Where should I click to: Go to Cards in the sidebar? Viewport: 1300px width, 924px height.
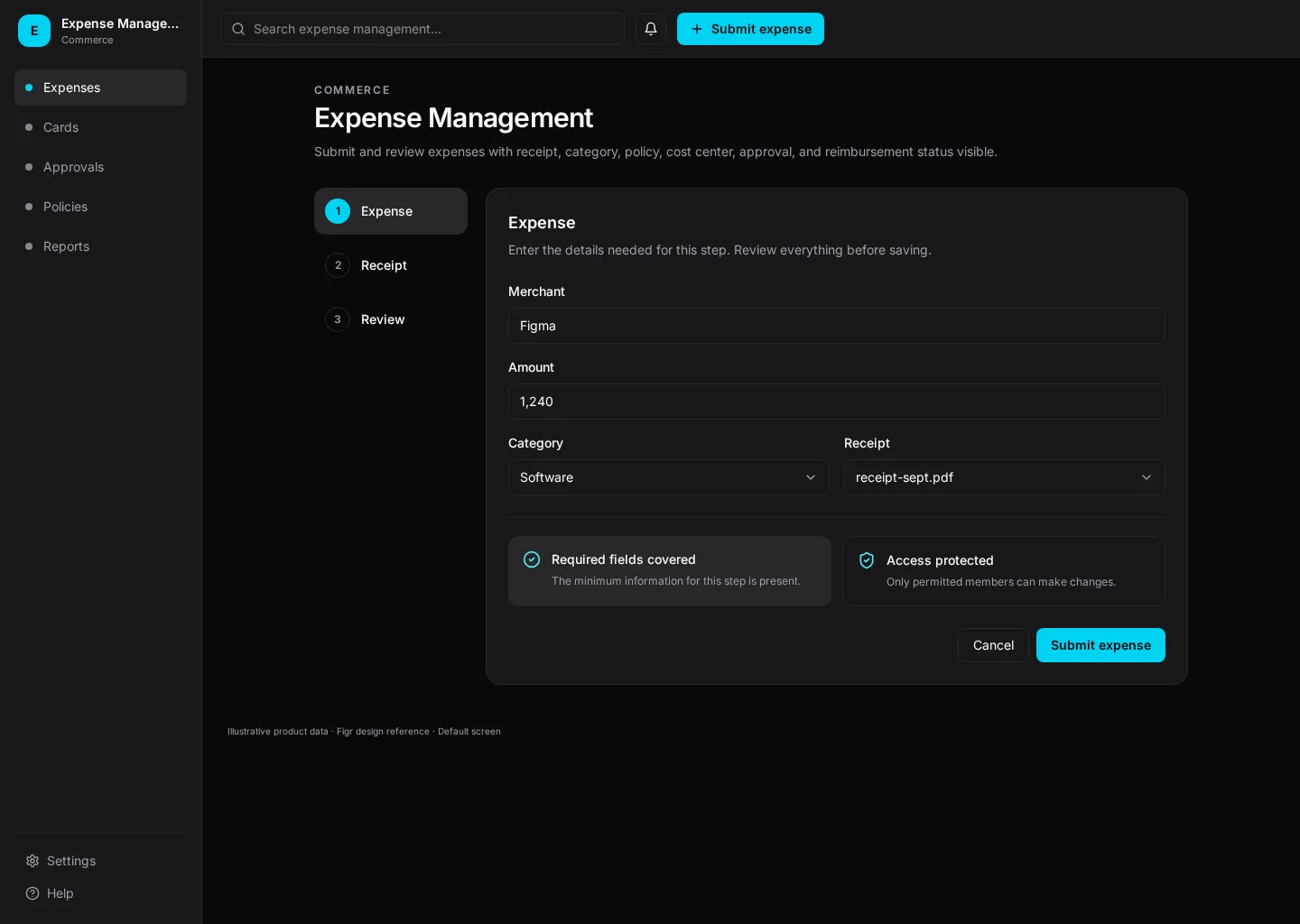pyautogui.click(x=101, y=127)
